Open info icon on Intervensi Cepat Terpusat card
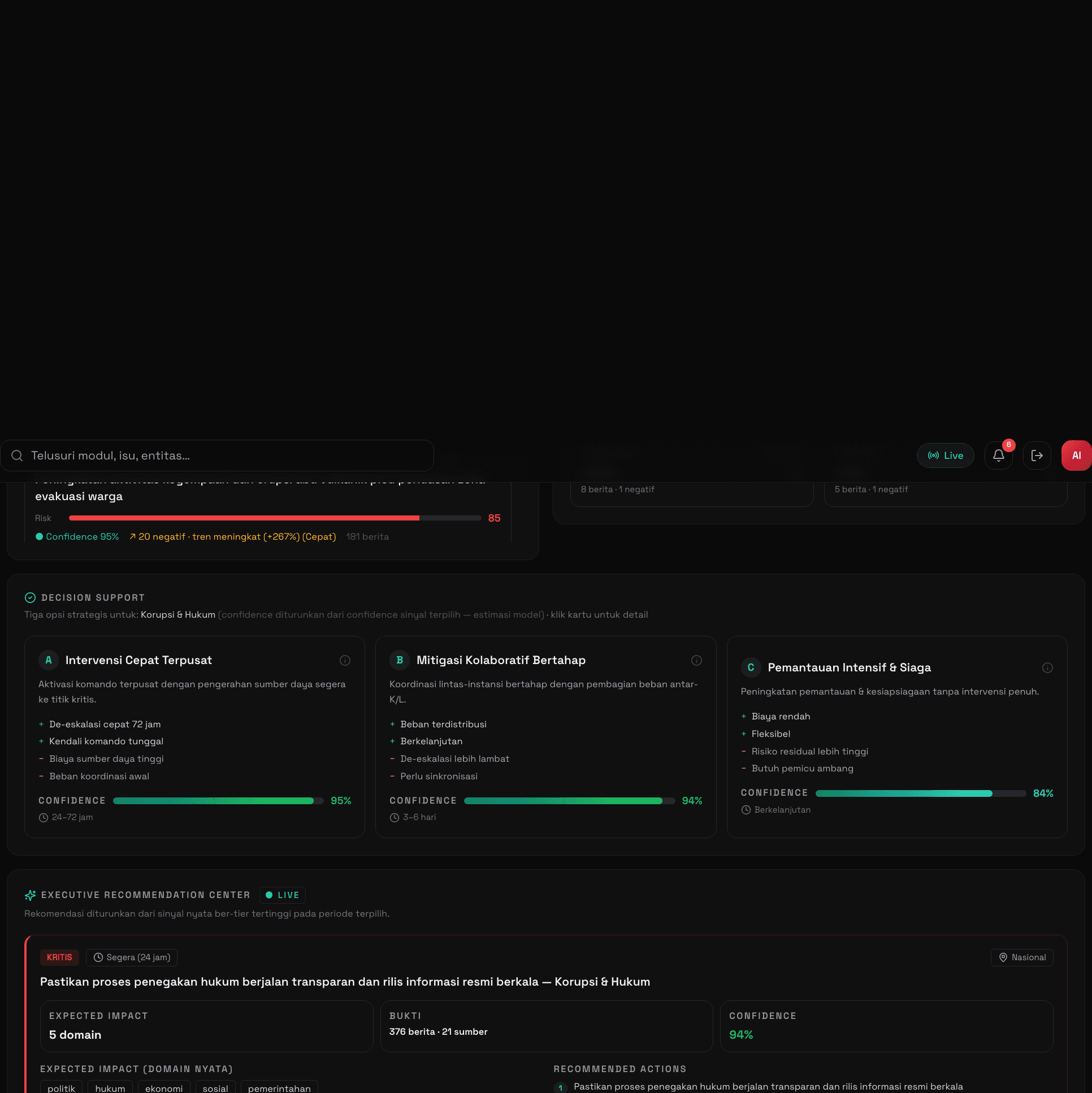The width and height of the screenshot is (1092, 1093). click(345, 660)
